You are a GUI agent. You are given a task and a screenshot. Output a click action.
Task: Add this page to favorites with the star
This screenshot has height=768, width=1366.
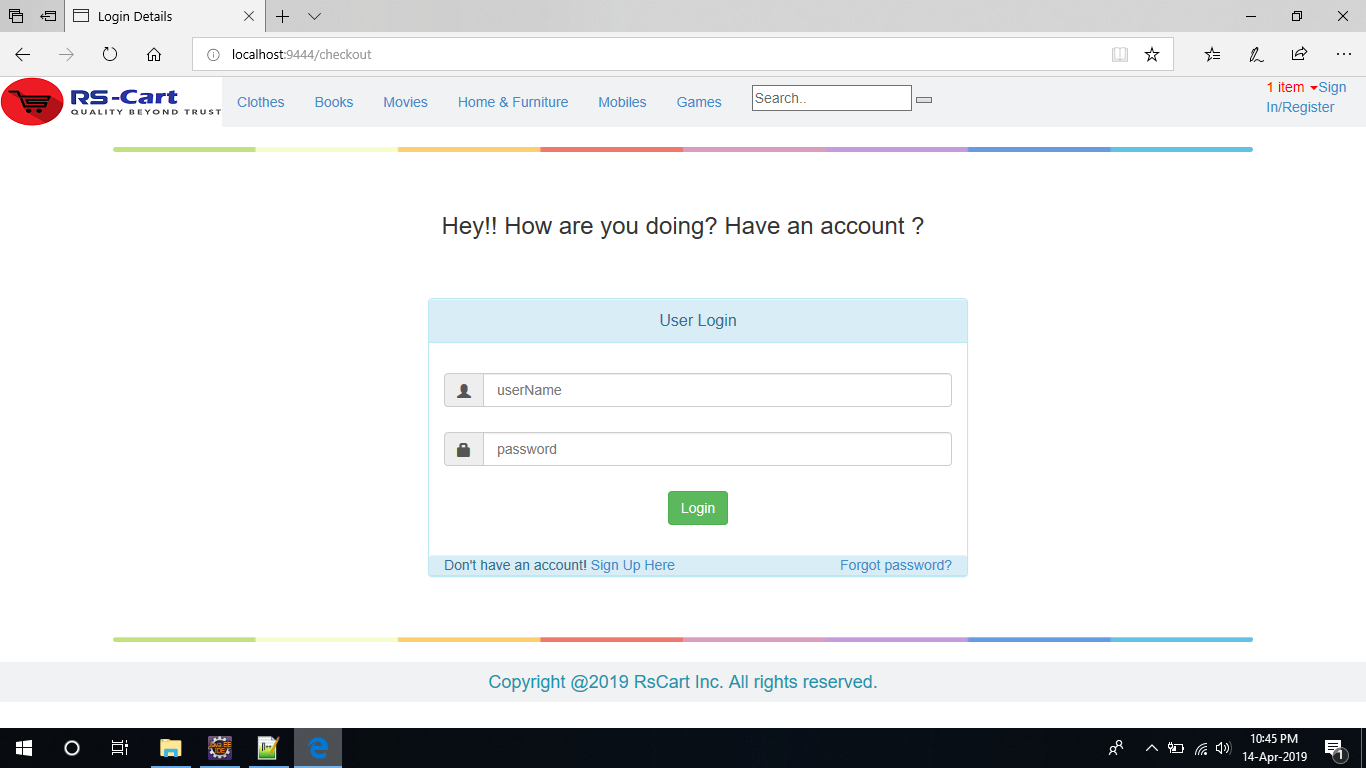pos(1152,55)
